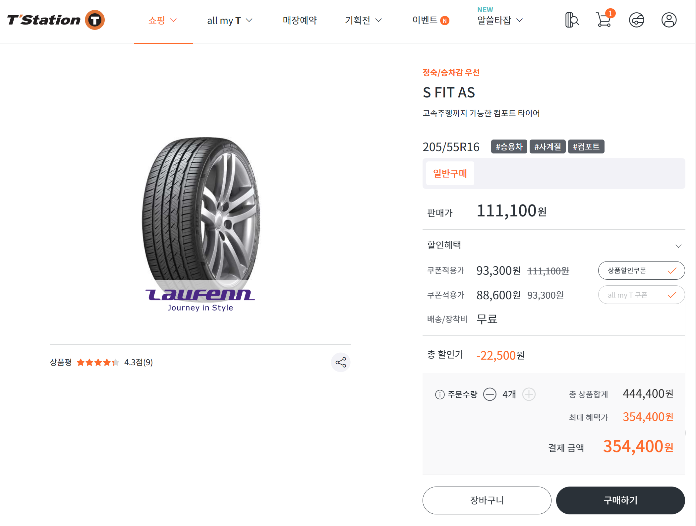Click the car/vehicle icon in header

pos(636,20)
